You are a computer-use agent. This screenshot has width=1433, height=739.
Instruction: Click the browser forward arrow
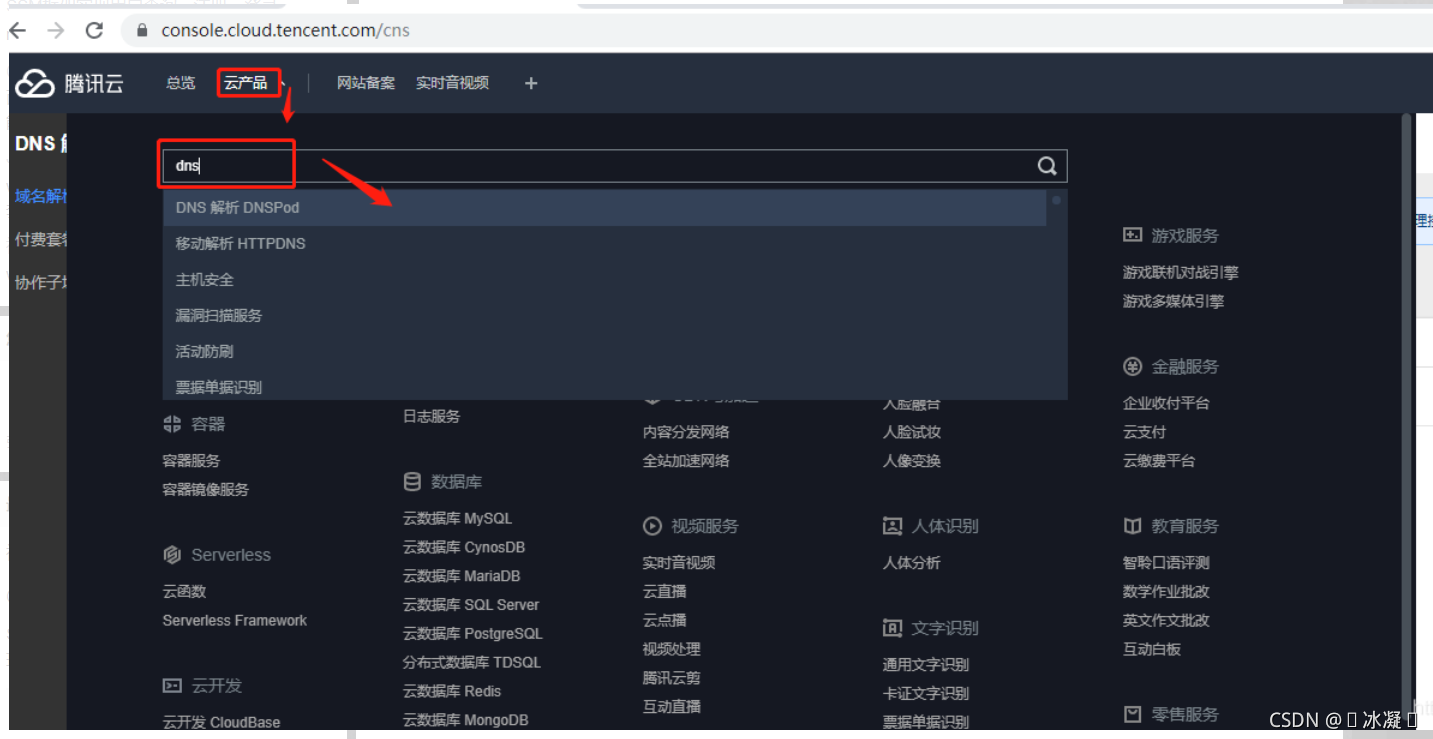(56, 31)
